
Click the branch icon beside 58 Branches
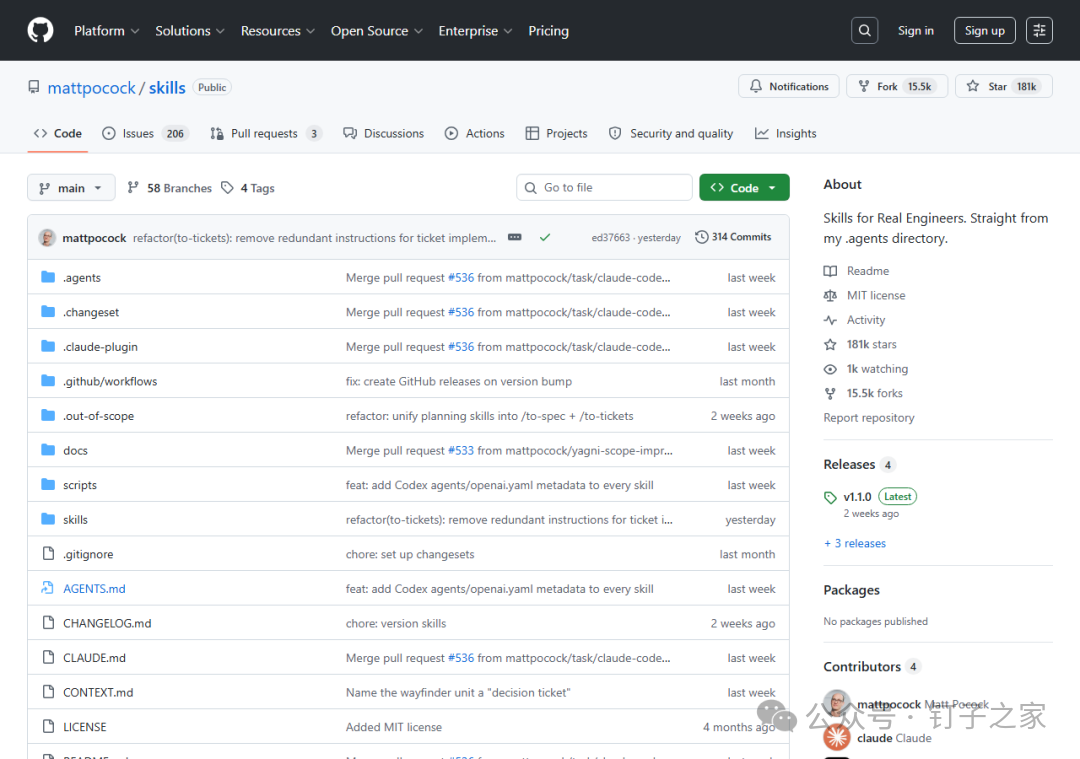[133, 187]
